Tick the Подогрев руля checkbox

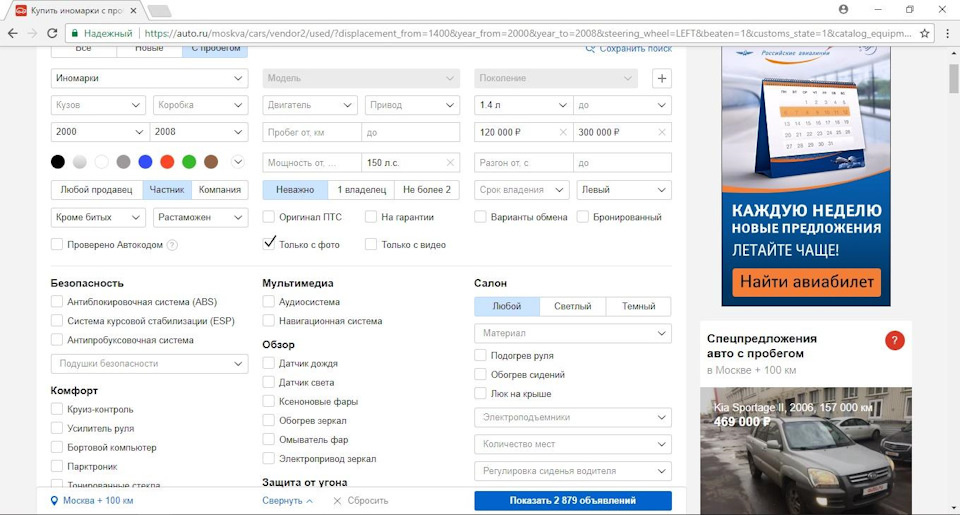480,356
